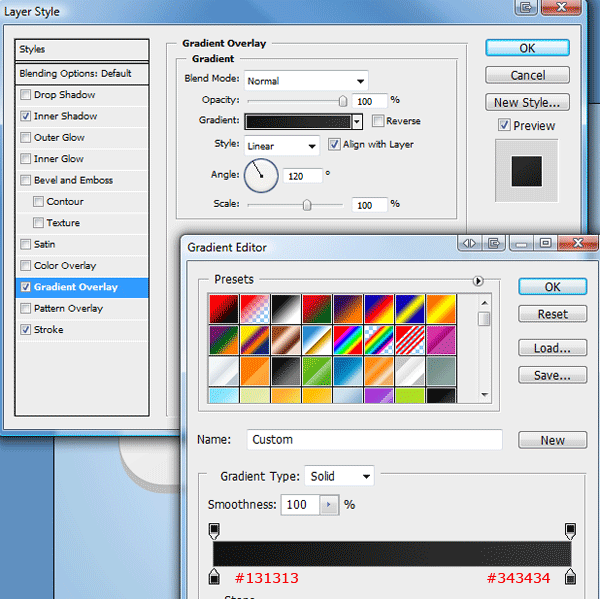Click the left opacity stop above gradient bar
The height and width of the screenshot is (599, 600).
(214, 531)
